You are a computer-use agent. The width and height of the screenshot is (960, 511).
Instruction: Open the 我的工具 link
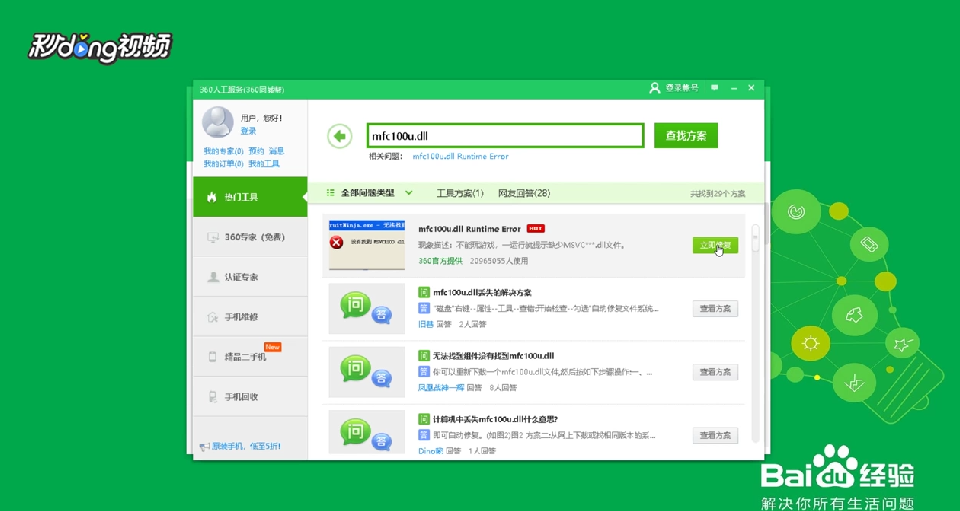coord(264,163)
